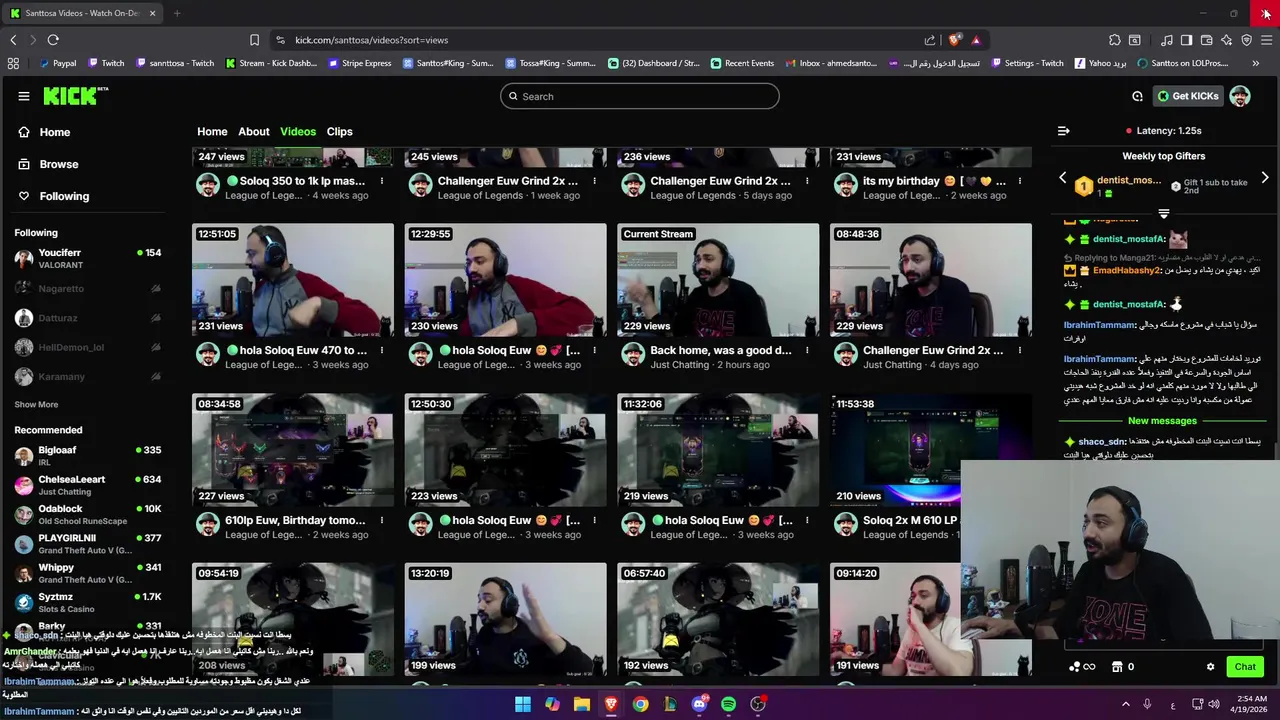Click shaco_sdn username in chat
Screen dimensions: 1280x720
click(1102, 441)
